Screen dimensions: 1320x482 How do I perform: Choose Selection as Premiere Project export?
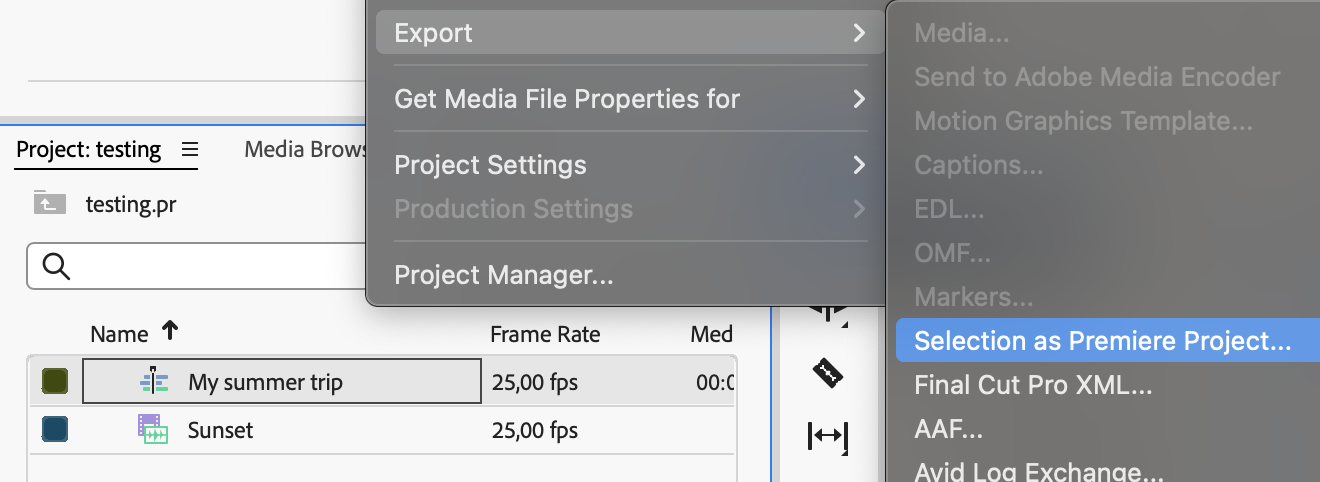[1103, 341]
